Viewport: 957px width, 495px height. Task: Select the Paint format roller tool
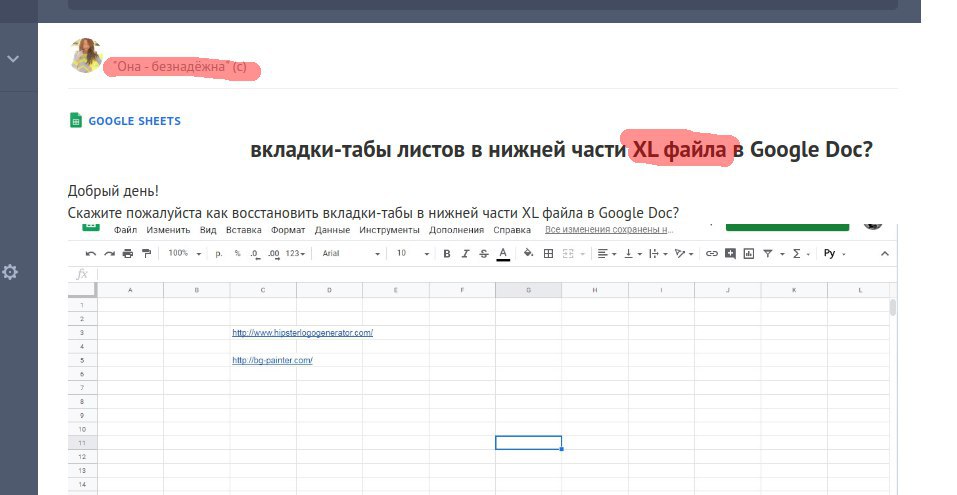coord(146,253)
